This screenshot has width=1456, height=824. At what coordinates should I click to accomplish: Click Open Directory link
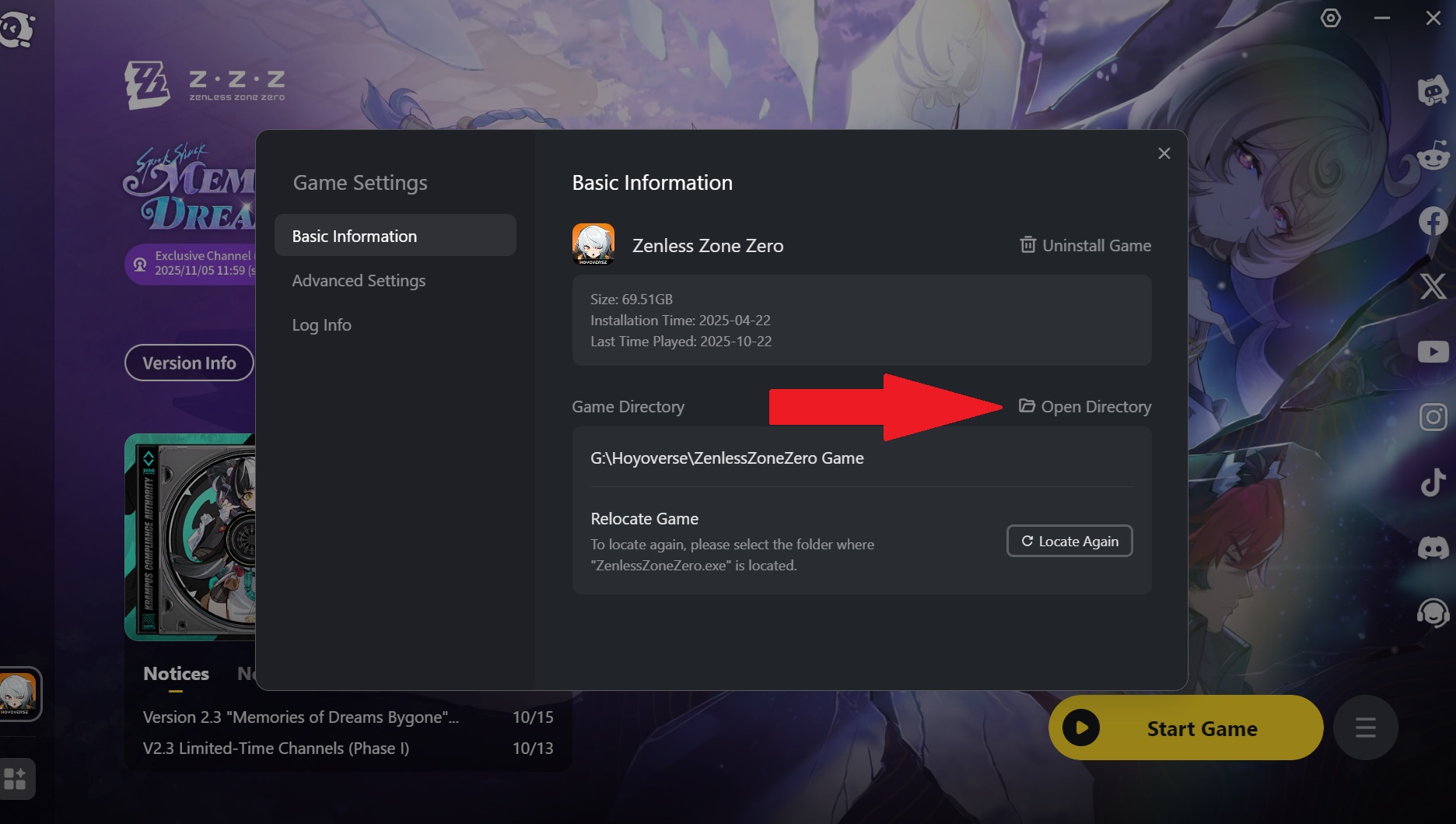click(1085, 407)
